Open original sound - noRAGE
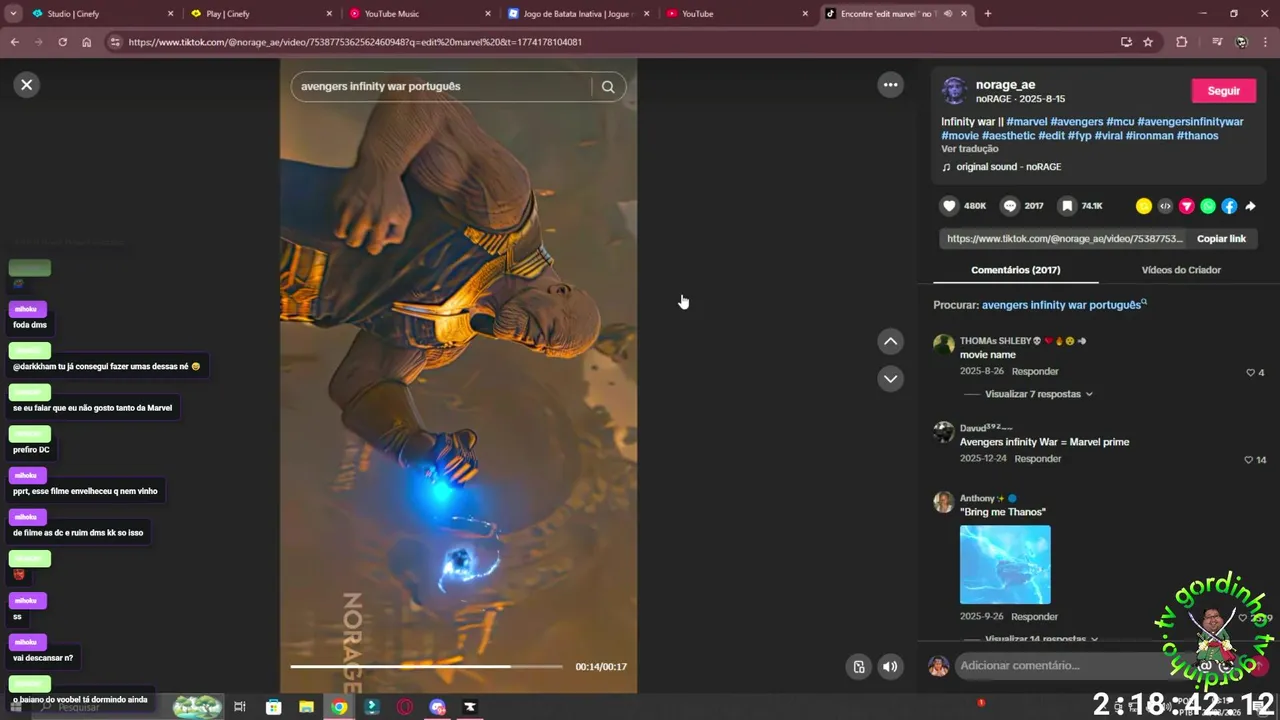1280x720 pixels. click(1008, 167)
